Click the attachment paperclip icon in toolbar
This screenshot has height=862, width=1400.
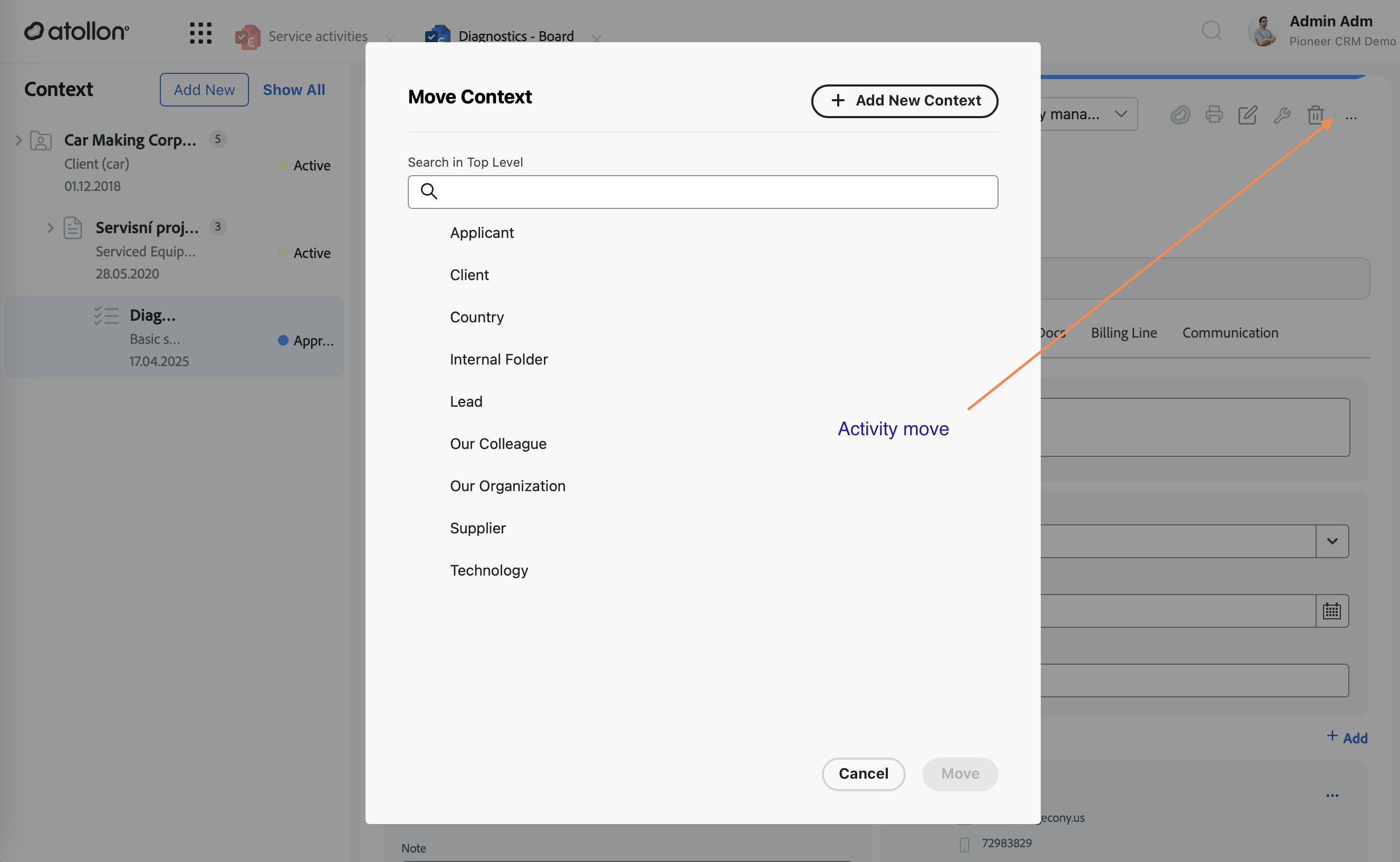pyautogui.click(x=1180, y=114)
